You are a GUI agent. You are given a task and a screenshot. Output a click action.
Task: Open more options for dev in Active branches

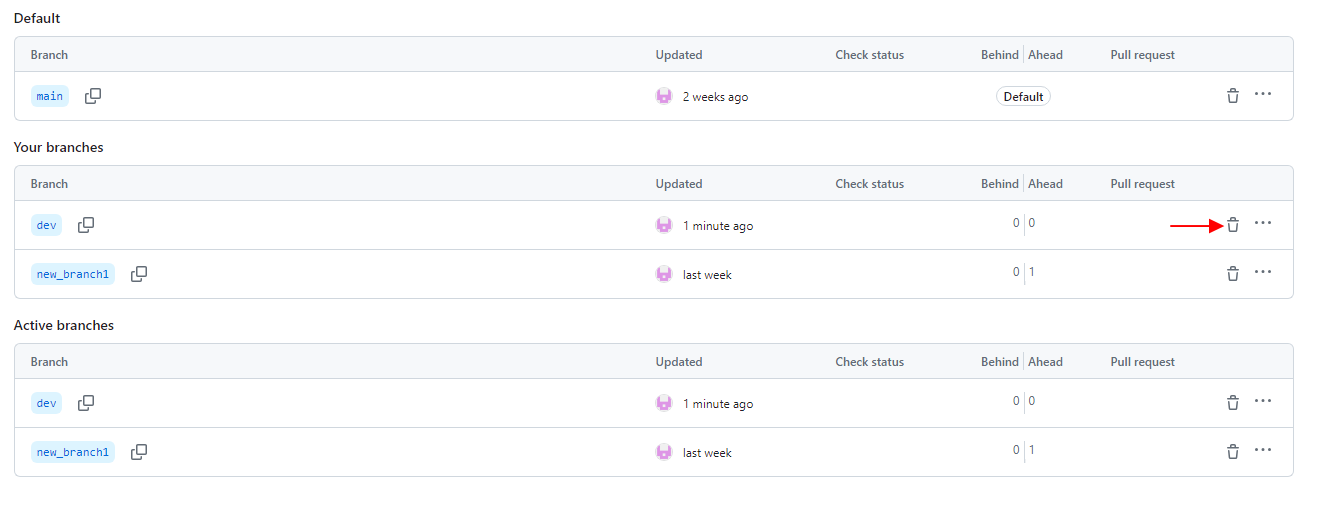pos(1263,401)
